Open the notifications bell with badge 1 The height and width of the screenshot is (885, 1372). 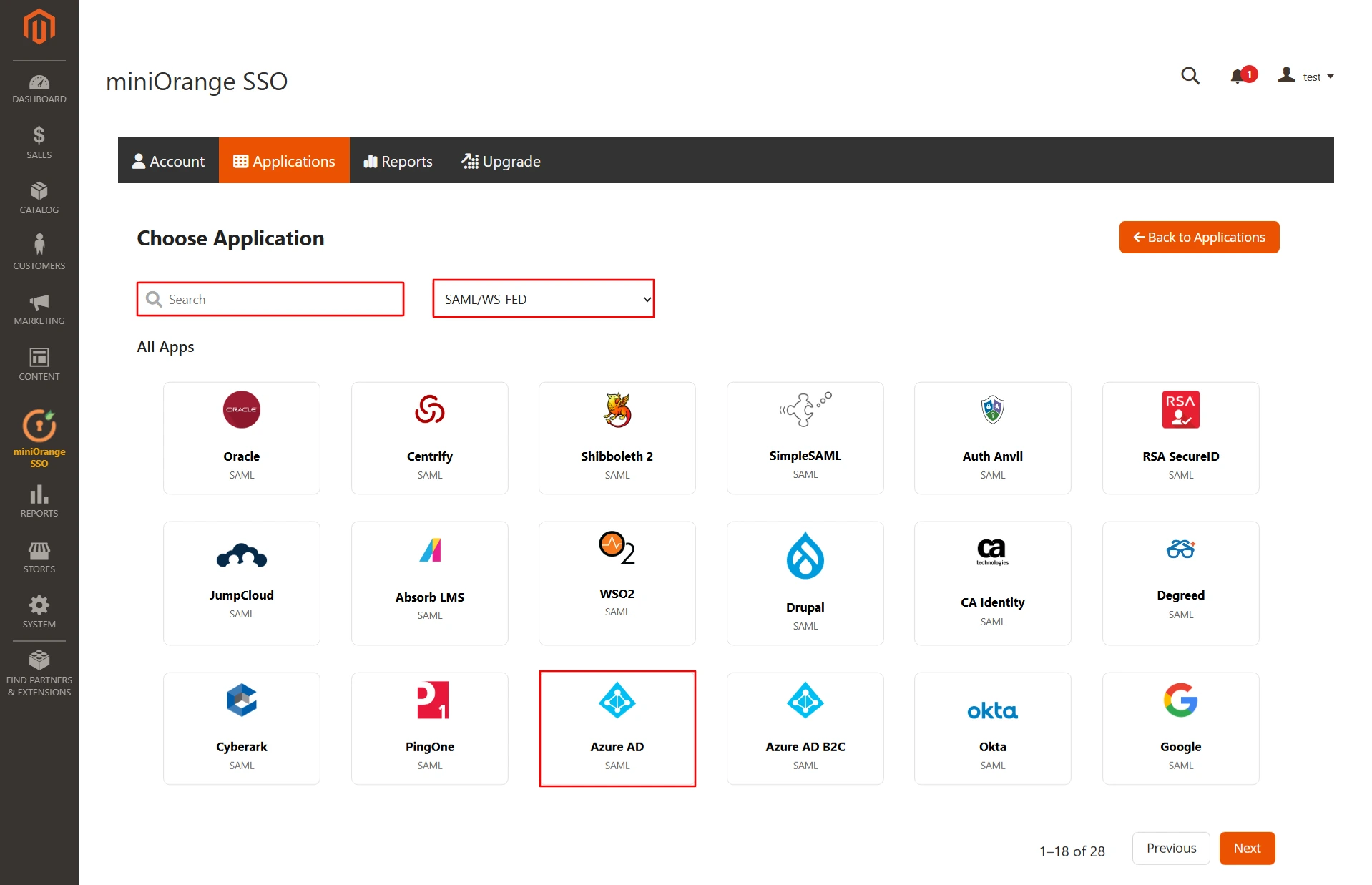click(1238, 77)
